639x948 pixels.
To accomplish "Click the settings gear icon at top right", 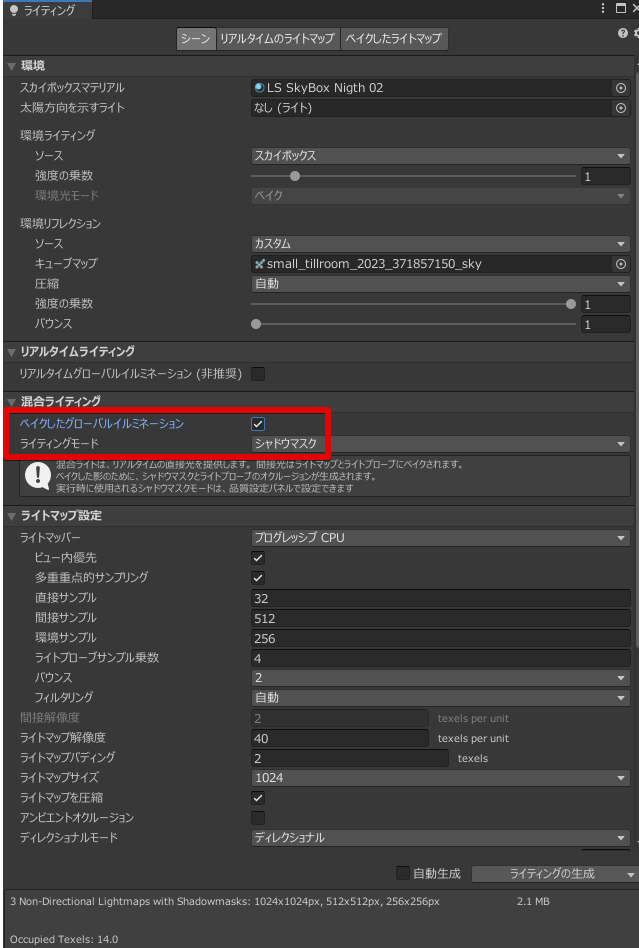I will point(635,34).
